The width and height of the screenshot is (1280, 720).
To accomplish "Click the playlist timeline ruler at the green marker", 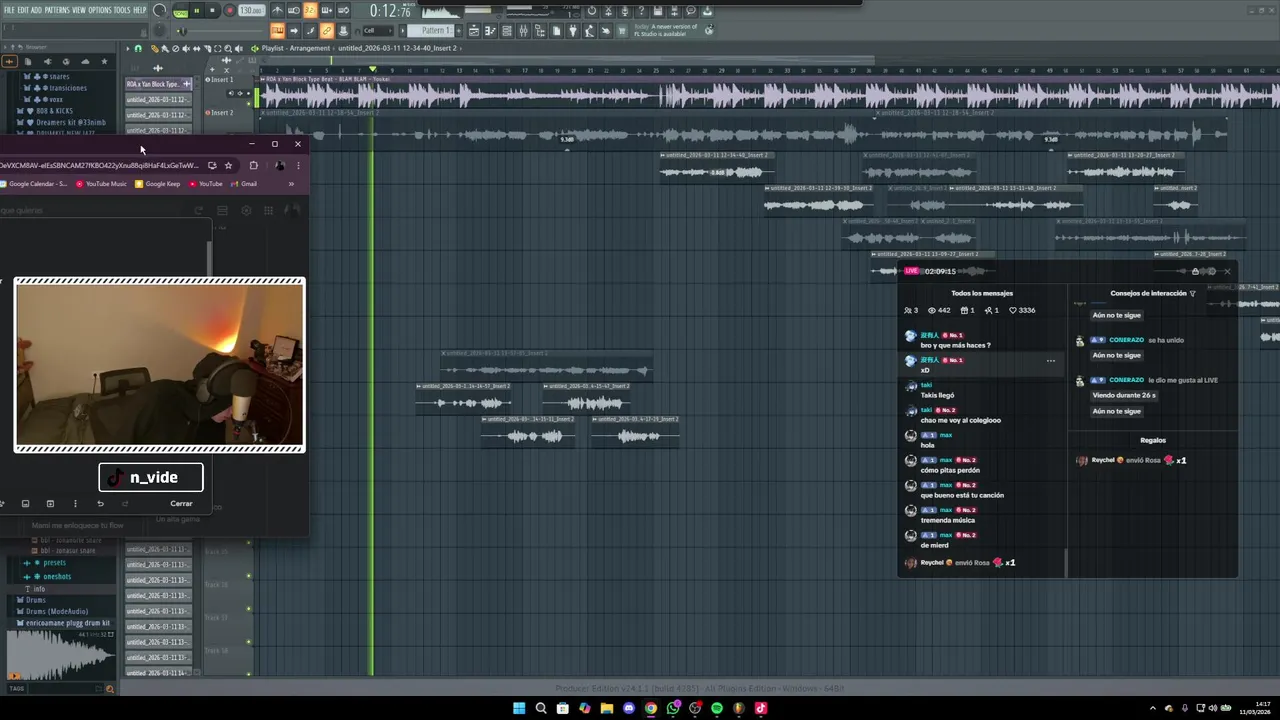I will point(373,70).
